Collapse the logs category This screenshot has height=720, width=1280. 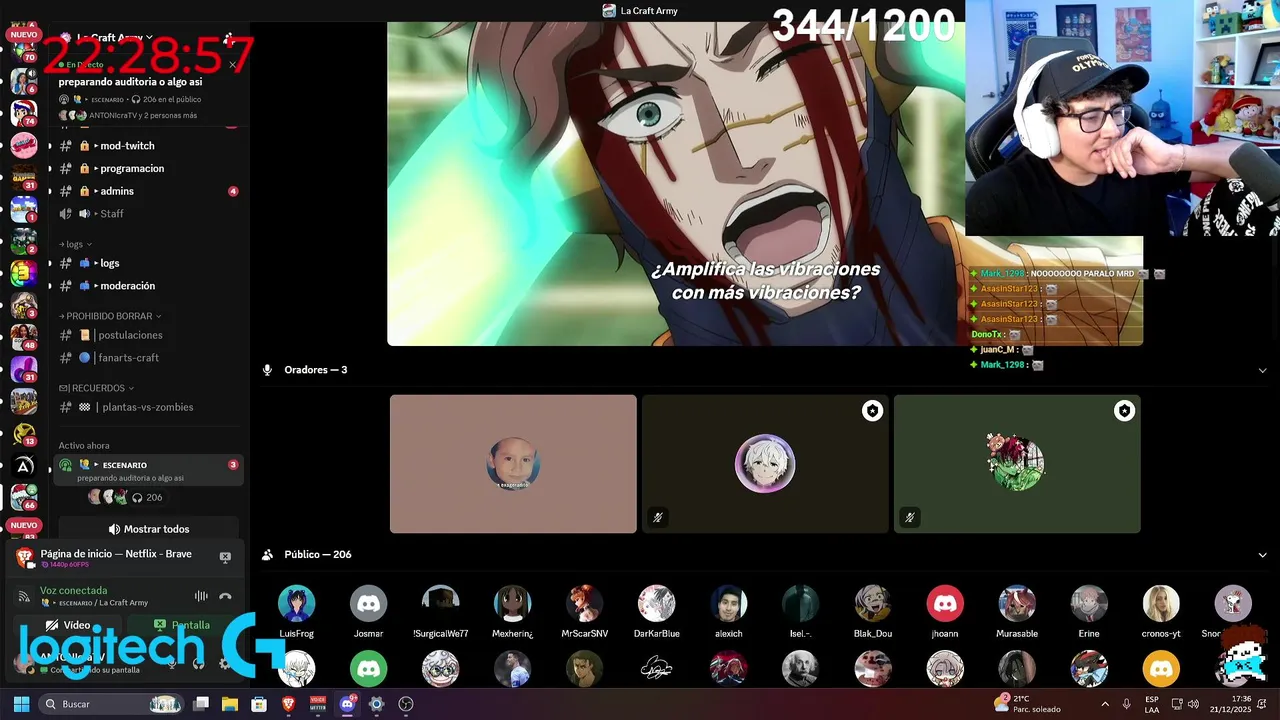click(76, 244)
